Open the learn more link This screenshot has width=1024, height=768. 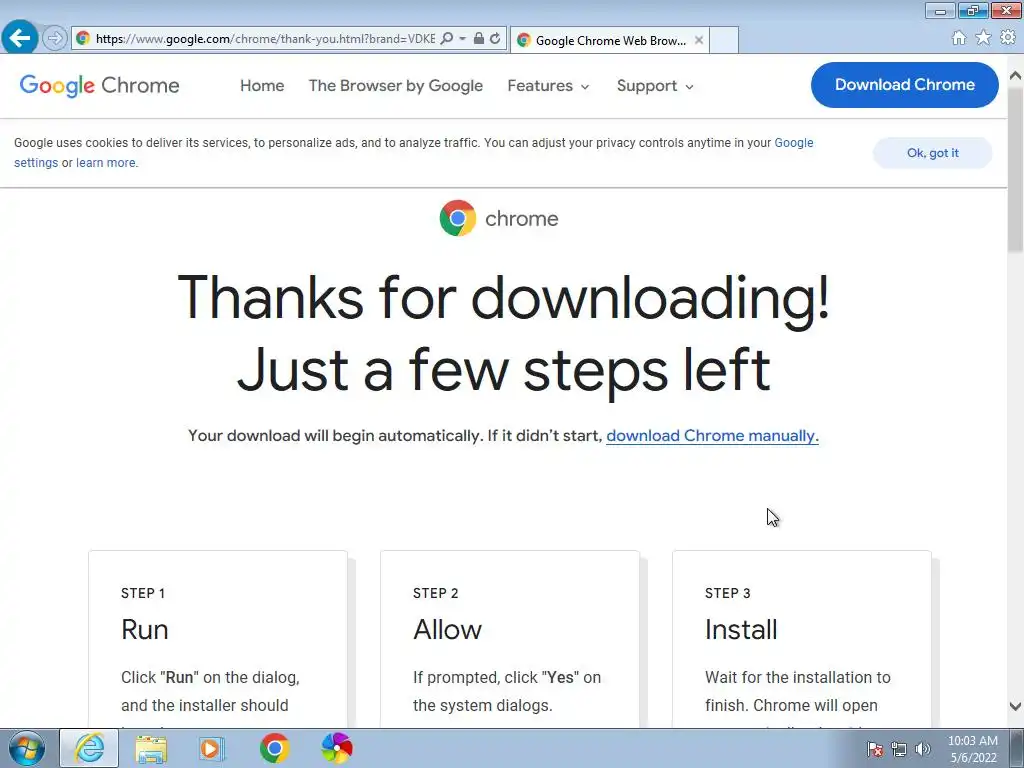[106, 163]
